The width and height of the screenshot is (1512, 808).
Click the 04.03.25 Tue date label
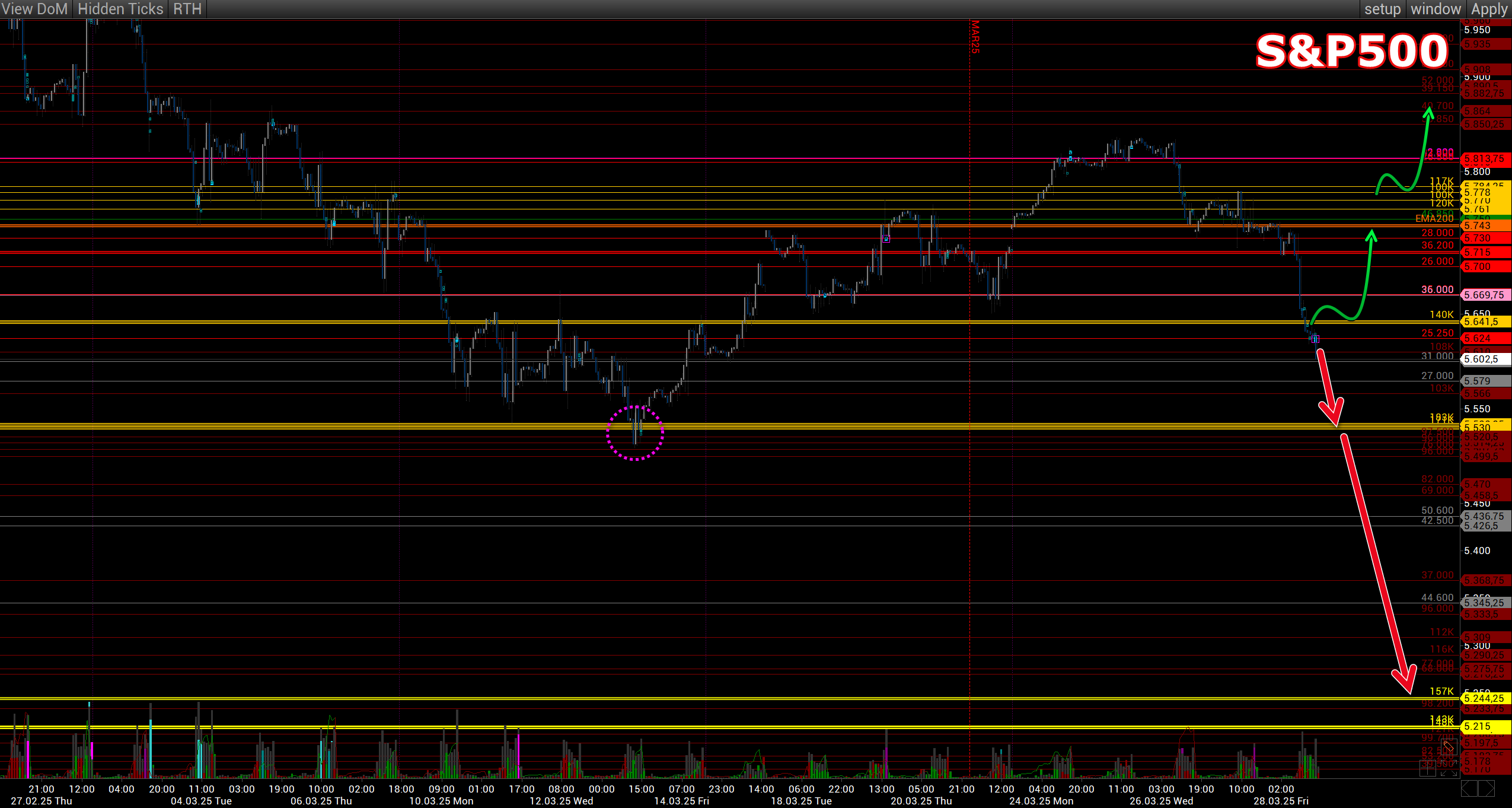201,801
